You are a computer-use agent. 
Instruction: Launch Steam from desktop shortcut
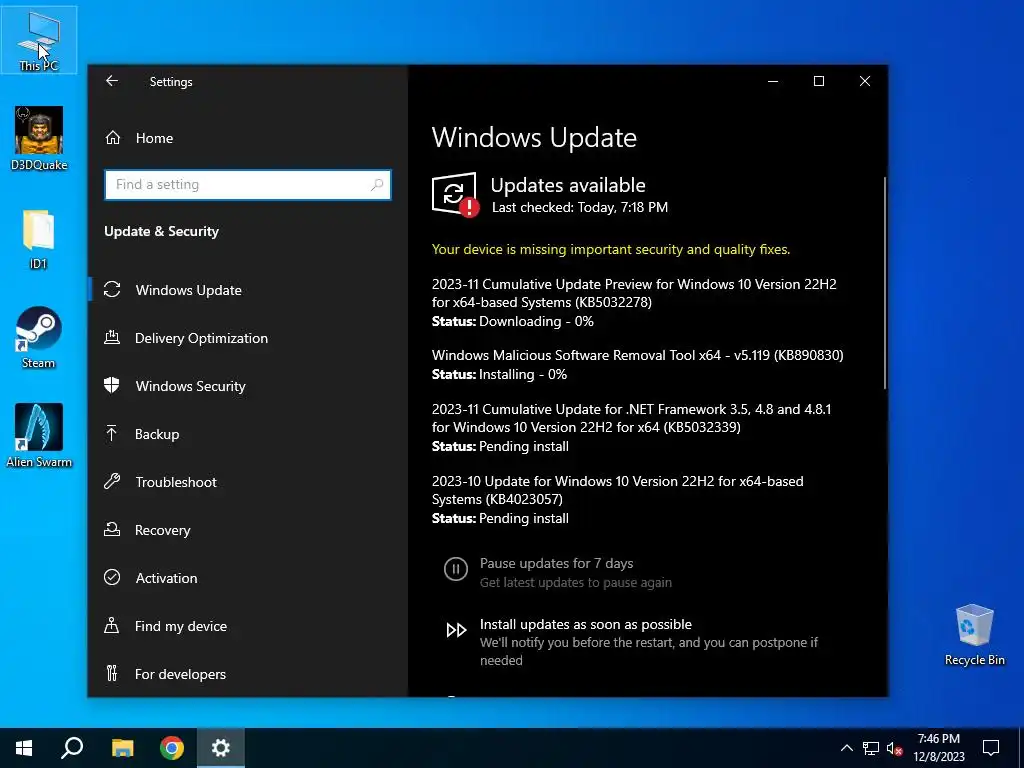[39, 338]
